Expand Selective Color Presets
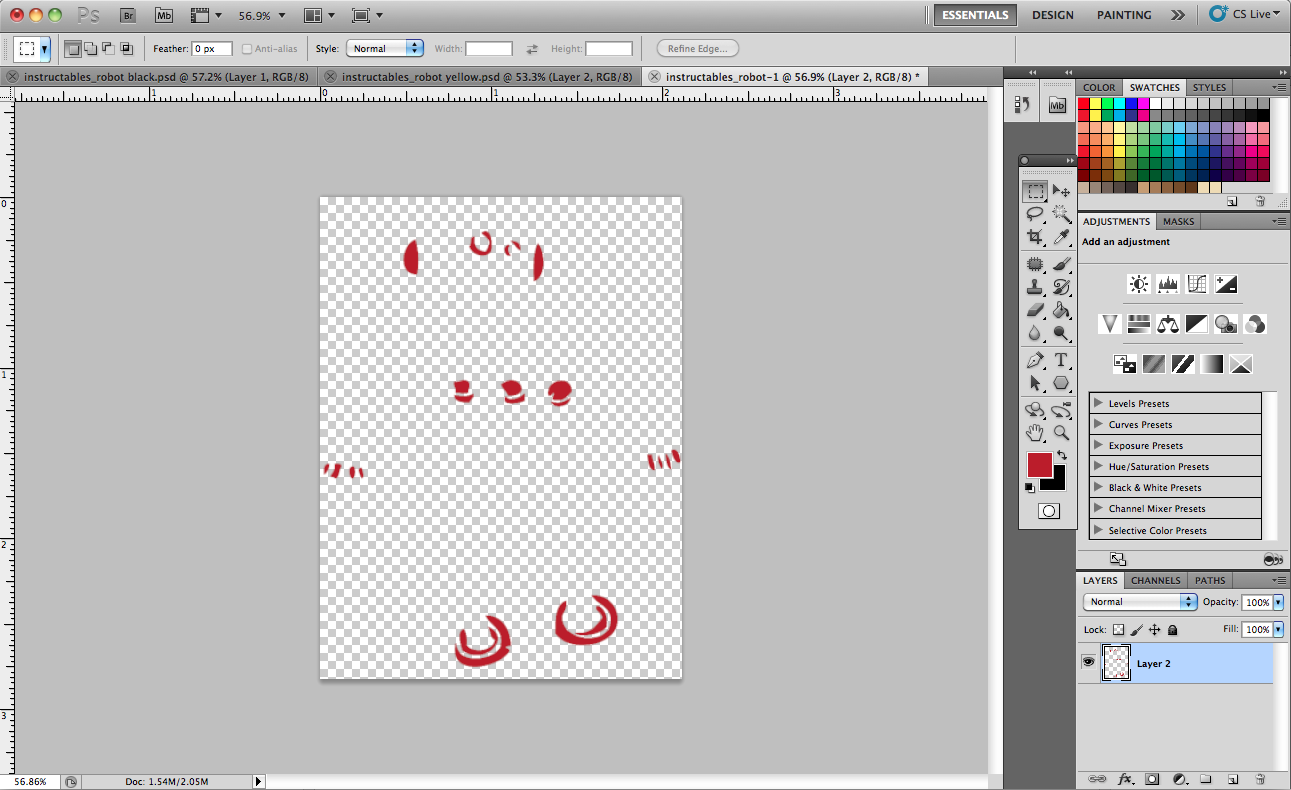The image size is (1291, 790). [1098, 530]
